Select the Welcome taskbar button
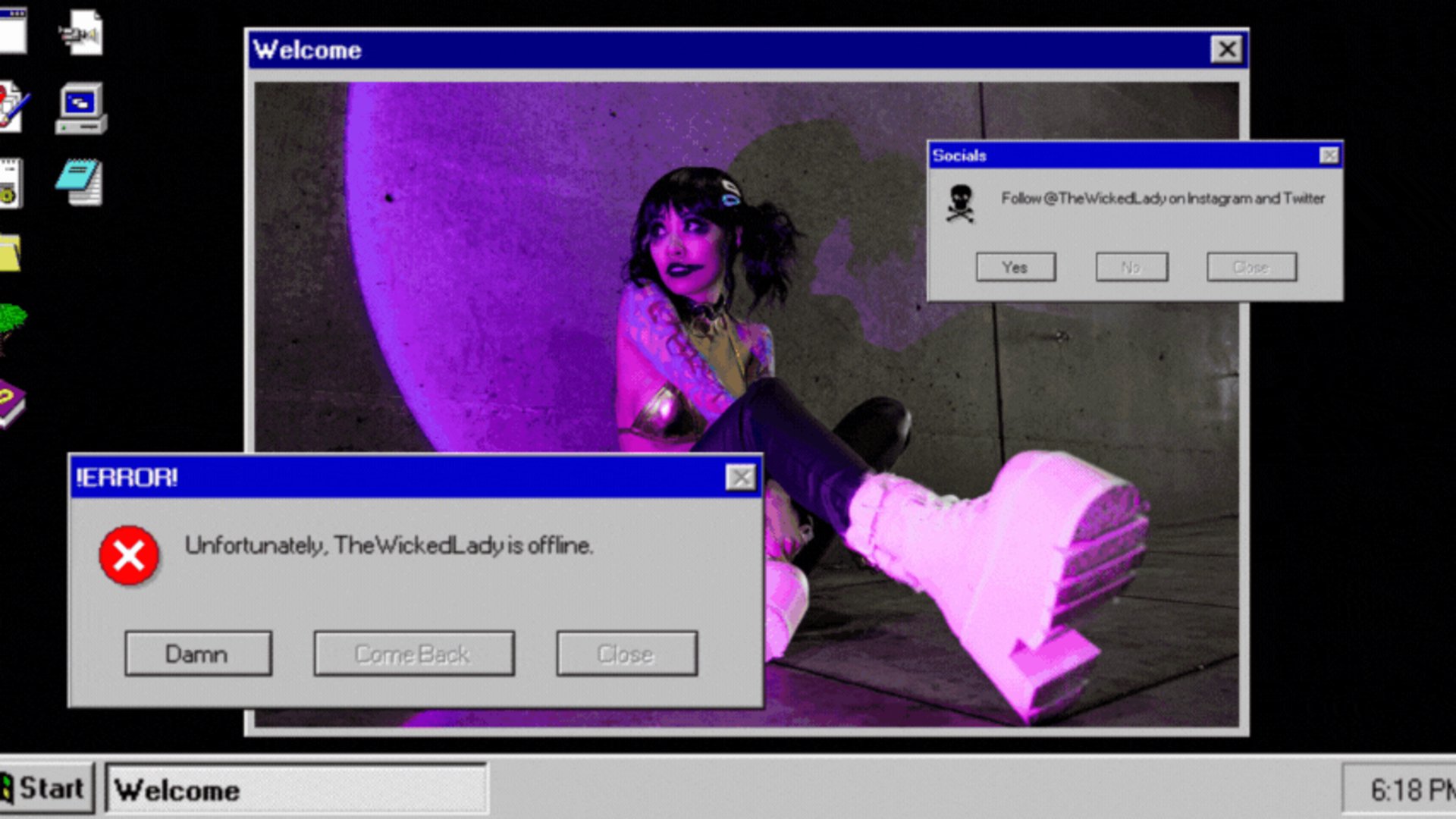Image resolution: width=1456 pixels, height=819 pixels. click(296, 789)
